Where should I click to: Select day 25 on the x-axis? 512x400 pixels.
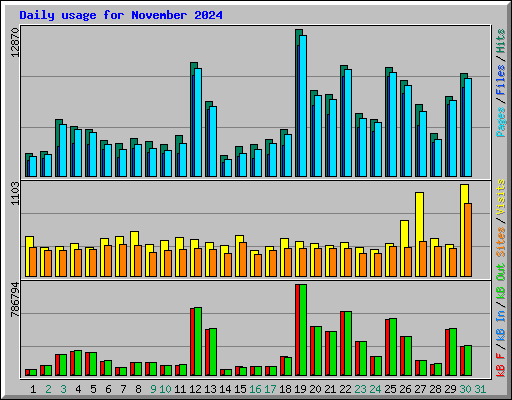pos(390,389)
